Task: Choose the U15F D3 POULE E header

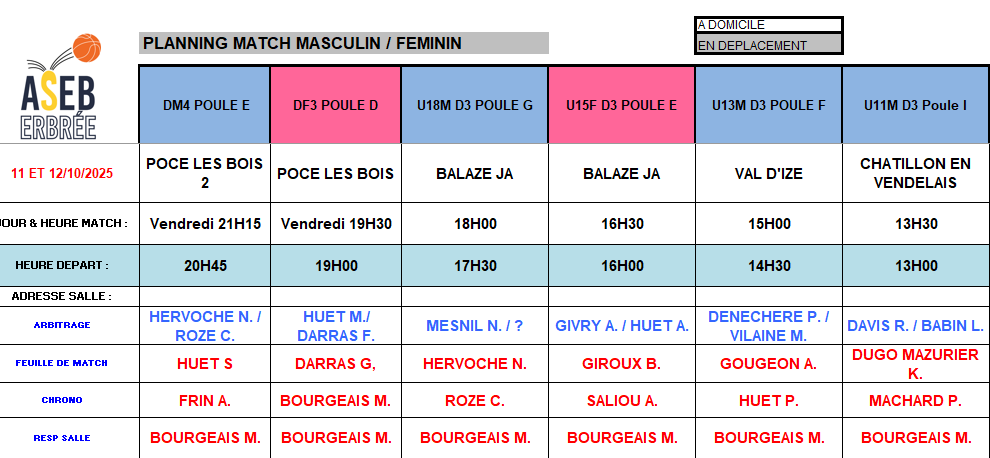Action: pos(621,105)
